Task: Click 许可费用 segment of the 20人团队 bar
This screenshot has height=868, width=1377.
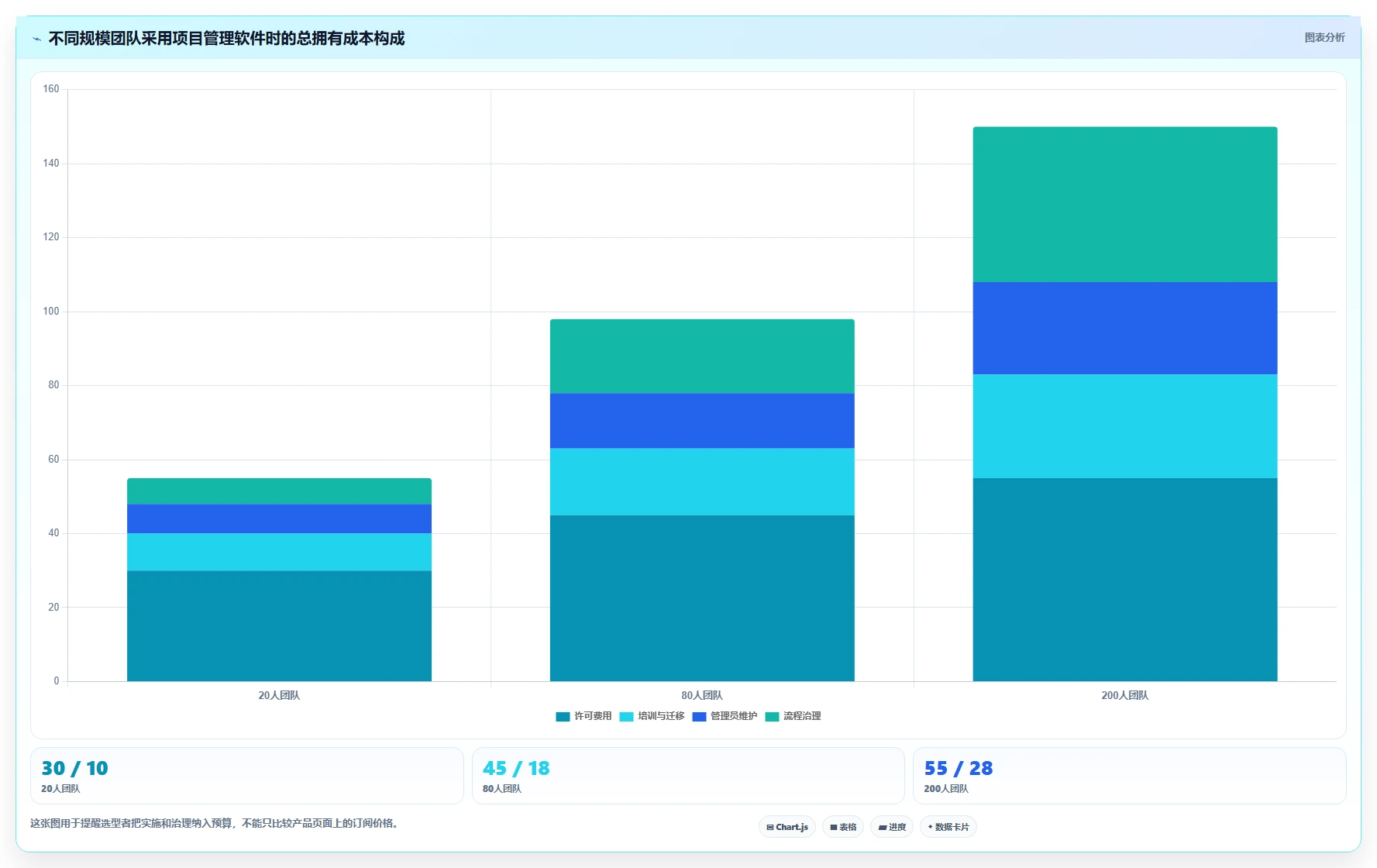Action: pos(279,626)
